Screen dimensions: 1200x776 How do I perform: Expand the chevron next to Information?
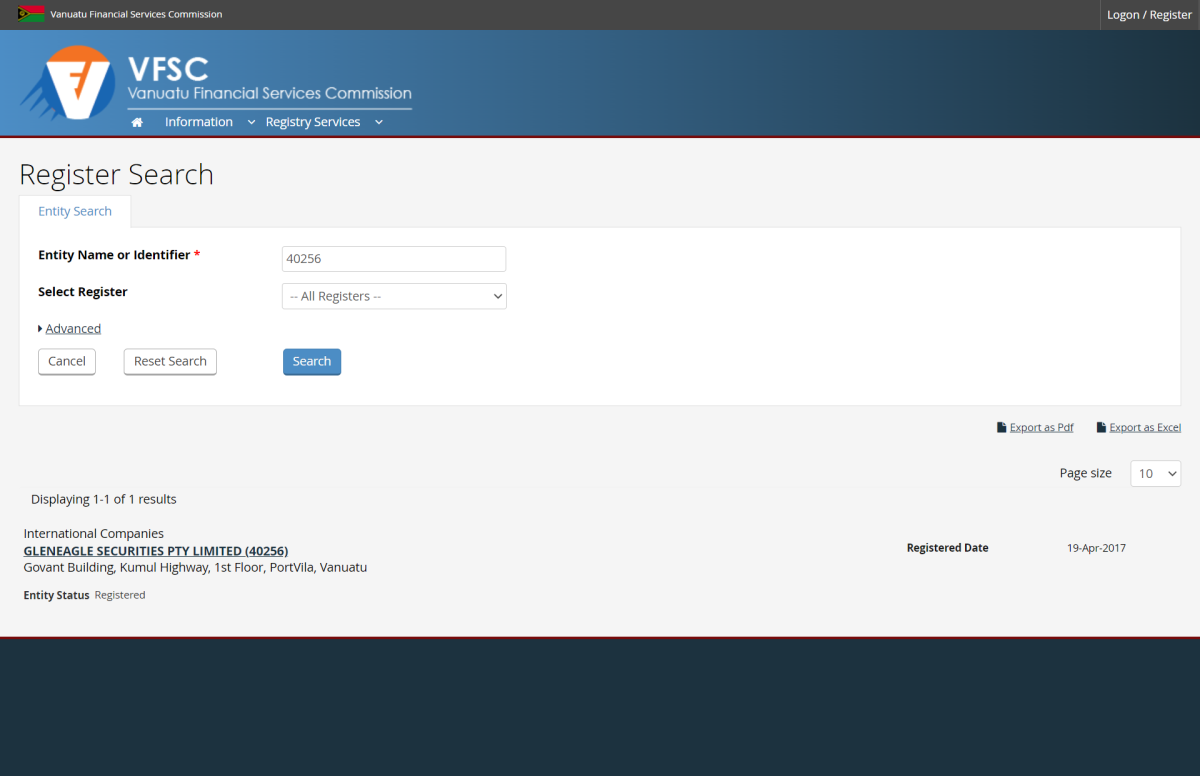pyautogui.click(x=251, y=122)
